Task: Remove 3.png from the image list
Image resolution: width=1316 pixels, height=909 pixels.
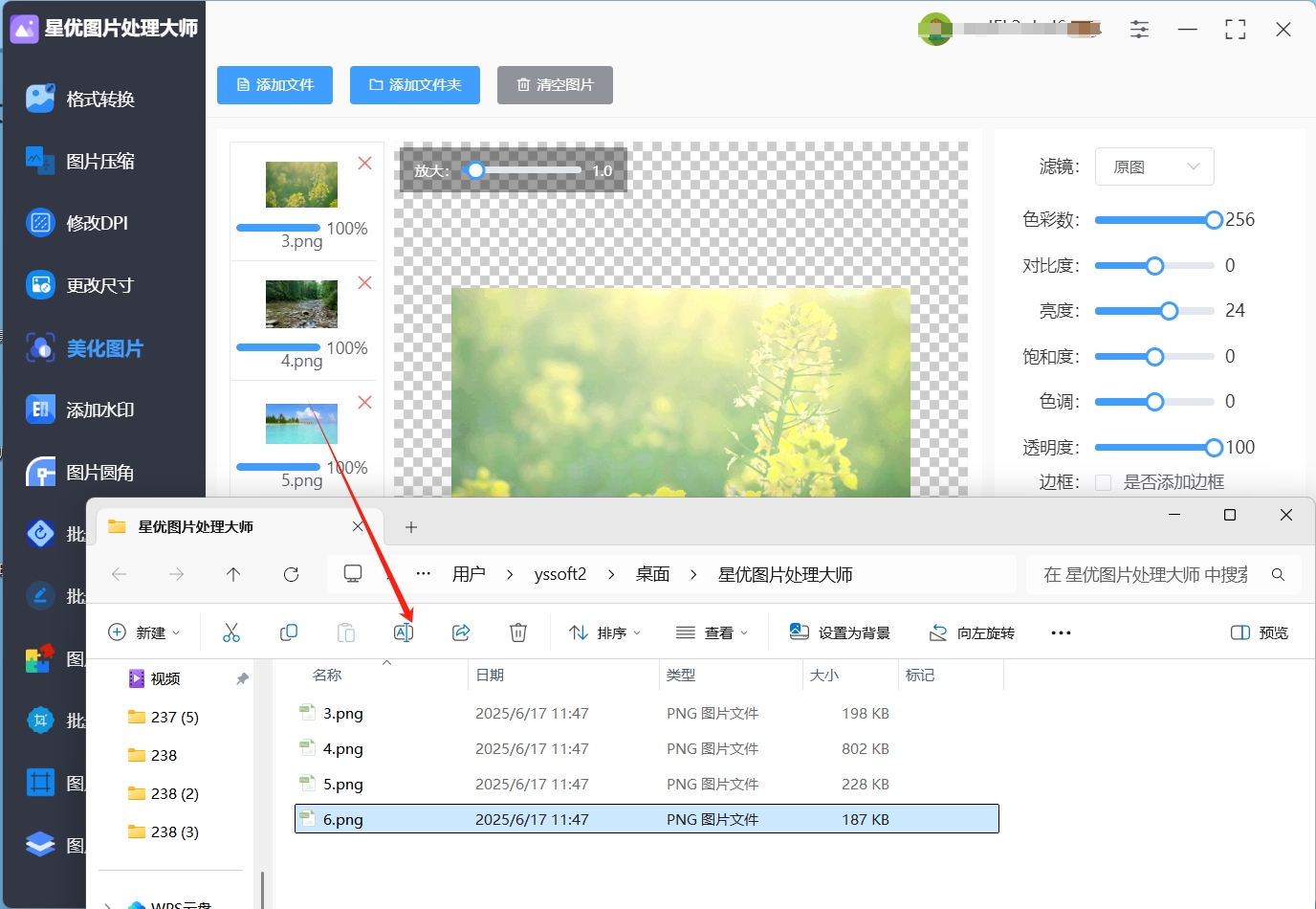Action: point(364,164)
